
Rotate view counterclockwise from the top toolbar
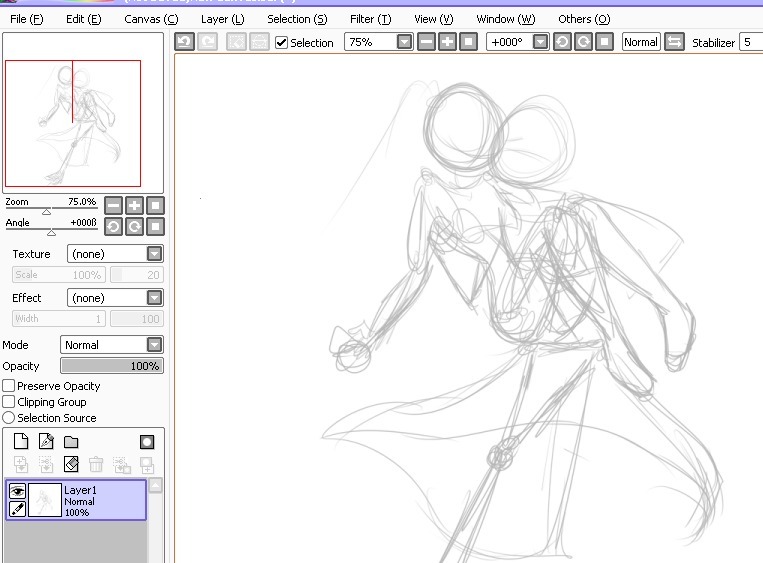coord(562,42)
